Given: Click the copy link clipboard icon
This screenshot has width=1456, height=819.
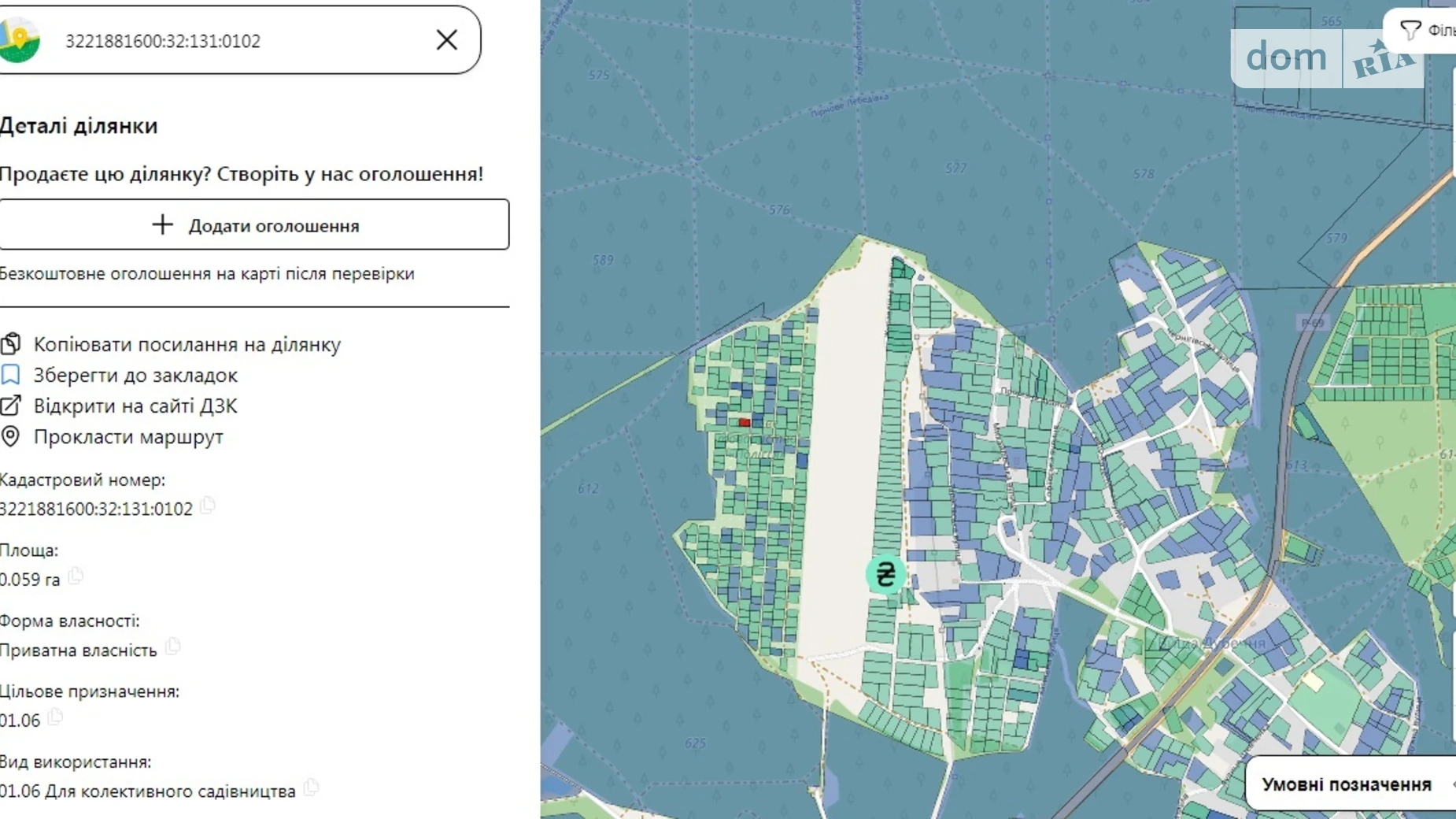Looking at the screenshot, I should (10, 344).
